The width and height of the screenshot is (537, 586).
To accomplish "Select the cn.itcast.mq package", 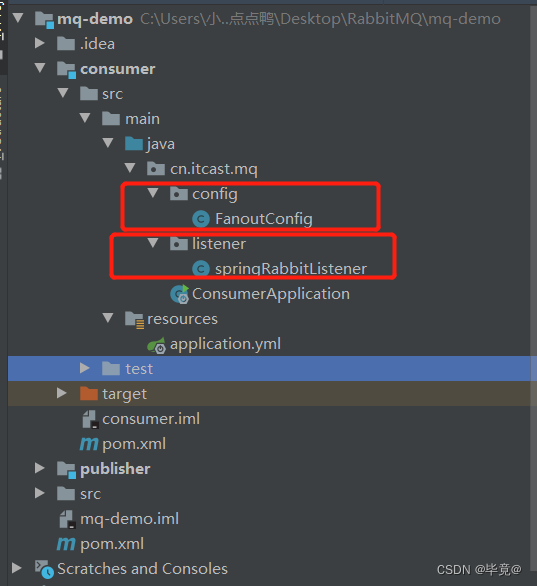I will (213, 169).
